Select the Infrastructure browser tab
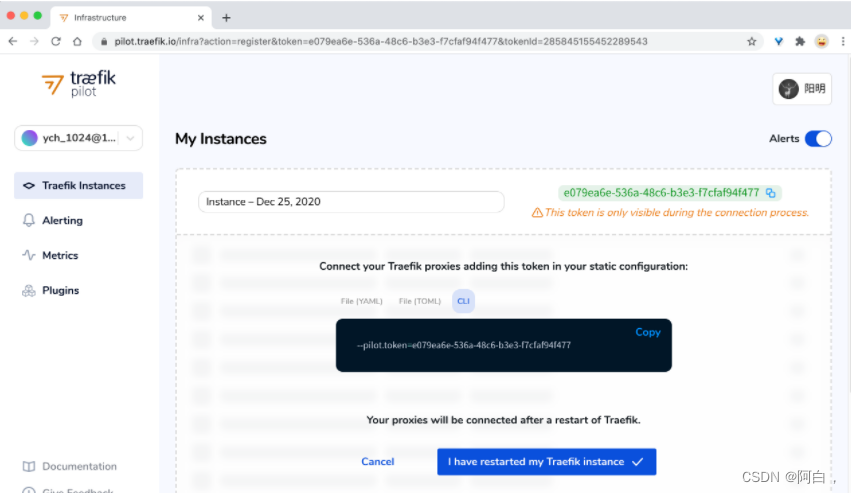Viewport: 851px width, 493px height. pyautogui.click(x=131, y=18)
